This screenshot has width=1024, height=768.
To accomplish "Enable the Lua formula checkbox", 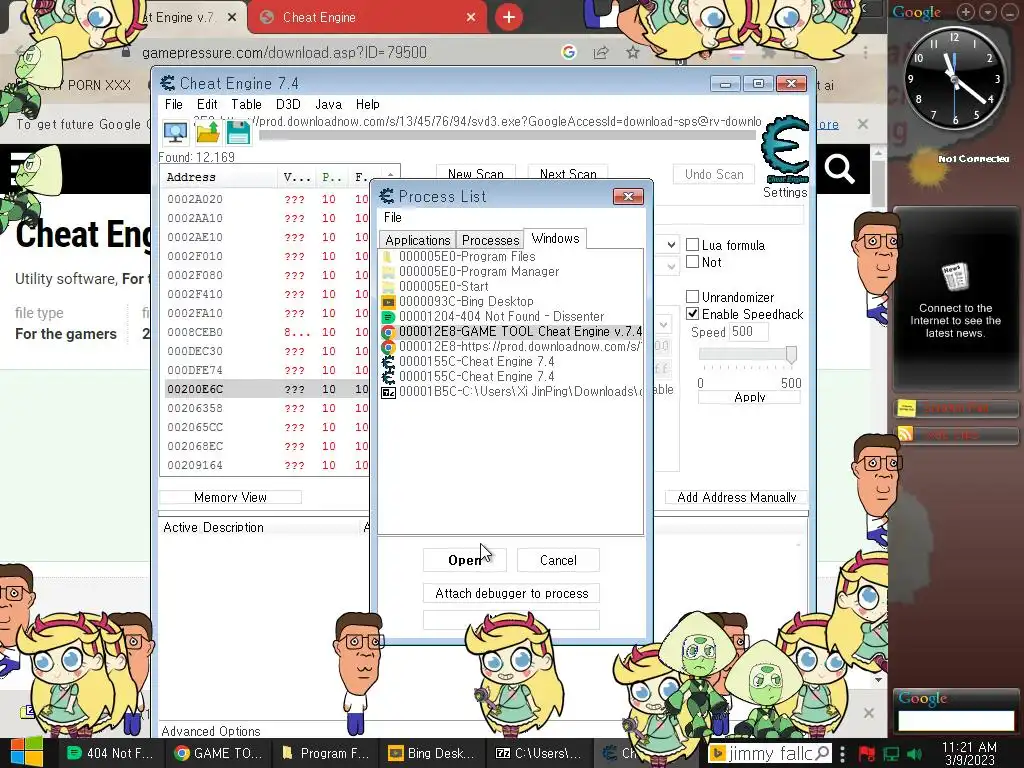I will coord(692,245).
